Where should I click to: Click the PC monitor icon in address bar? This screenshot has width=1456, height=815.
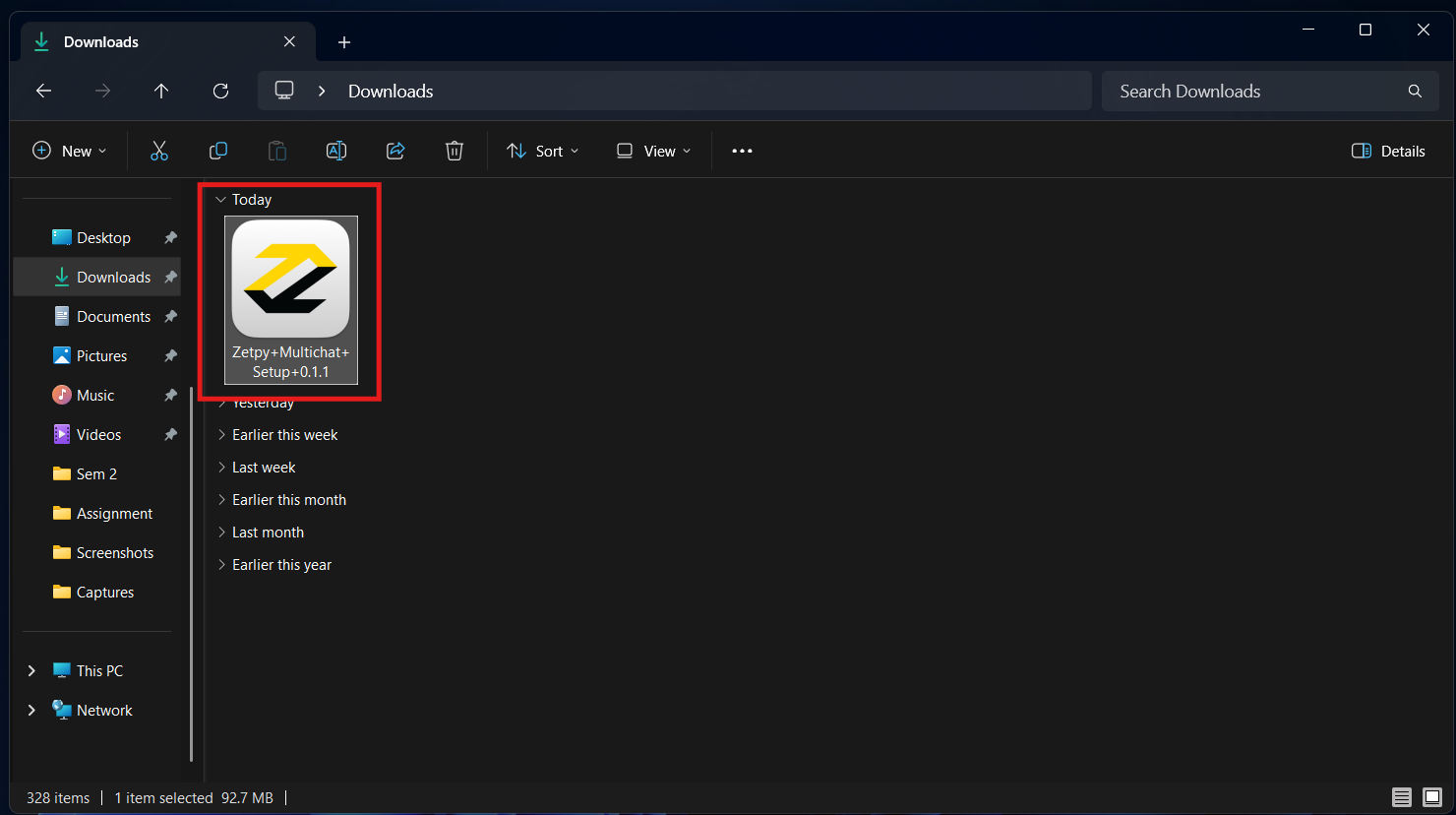pos(284,91)
